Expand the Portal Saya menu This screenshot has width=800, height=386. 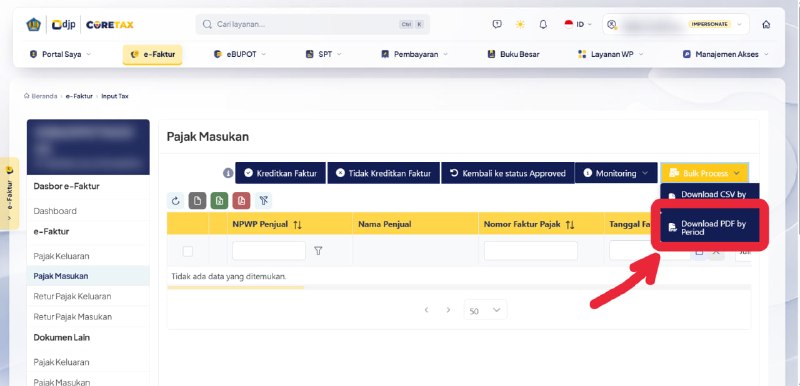(60, 54)
